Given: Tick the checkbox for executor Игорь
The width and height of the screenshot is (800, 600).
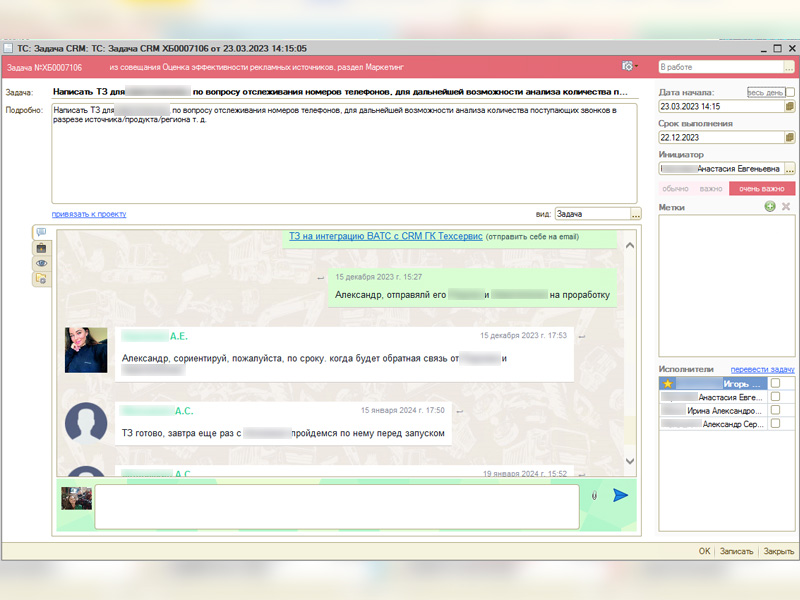Looking at the screenshot, I should (775, 383).
